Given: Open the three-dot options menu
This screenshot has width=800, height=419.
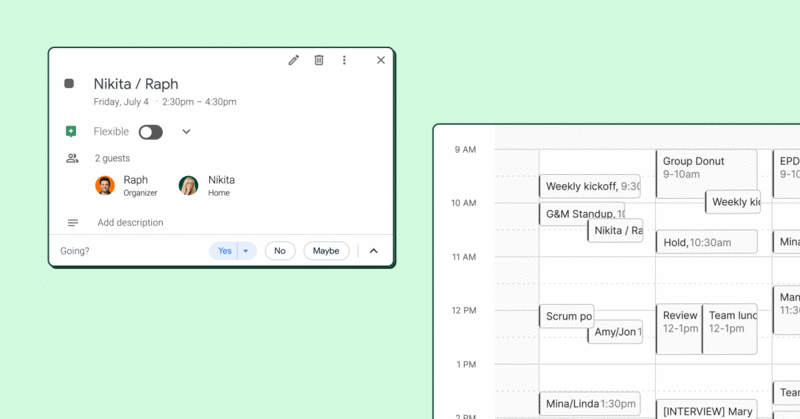Looking at the screenshot, I should pos(344,60).
